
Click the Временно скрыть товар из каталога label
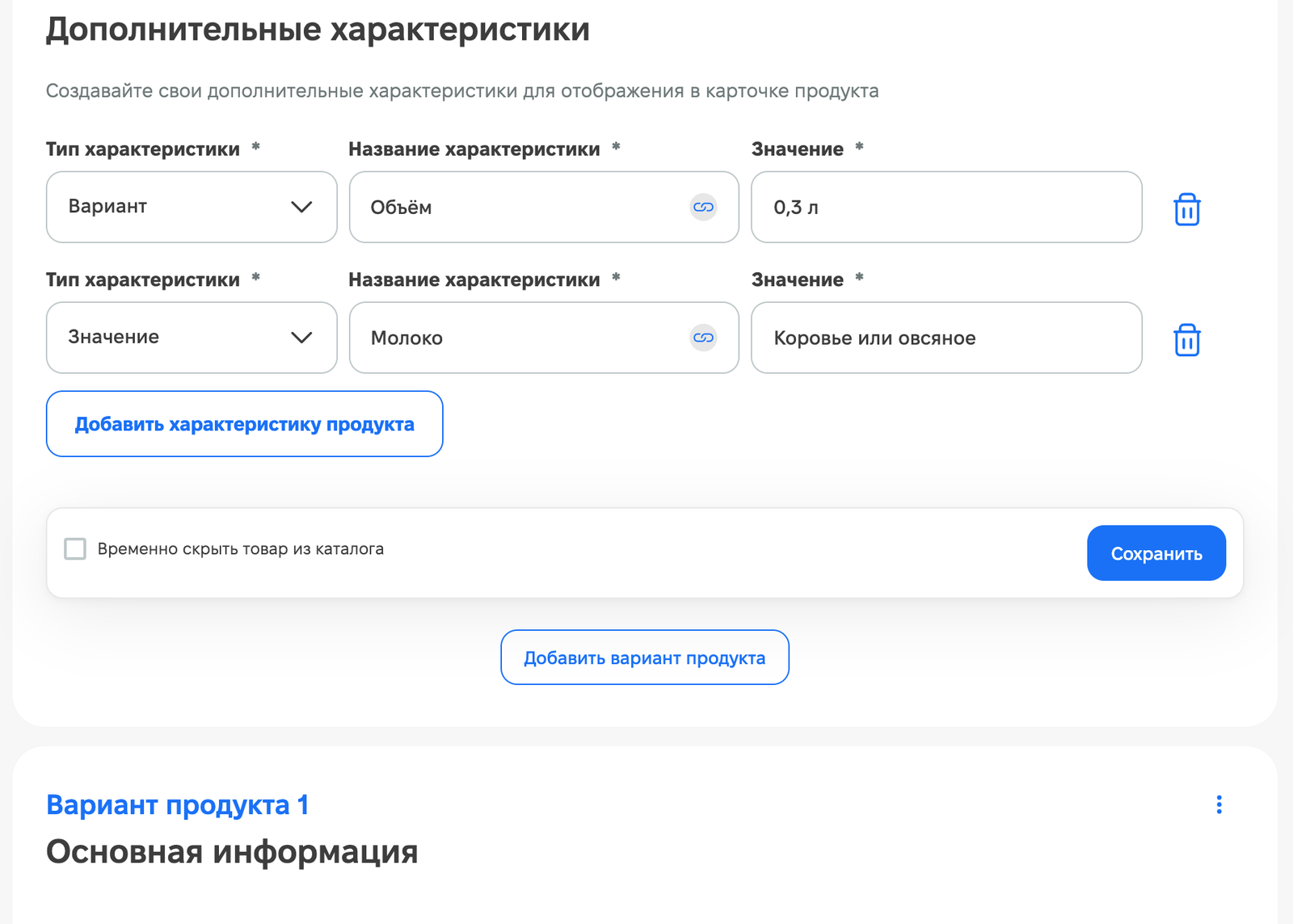[241, 549]
